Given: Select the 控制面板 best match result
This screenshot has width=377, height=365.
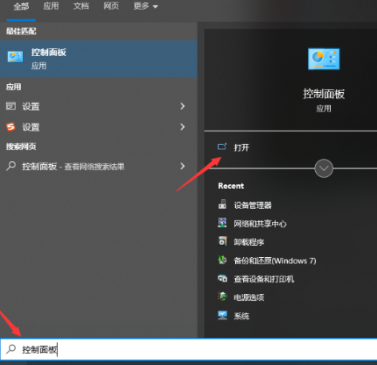Looking at the screenshot, I should [99, 59].
